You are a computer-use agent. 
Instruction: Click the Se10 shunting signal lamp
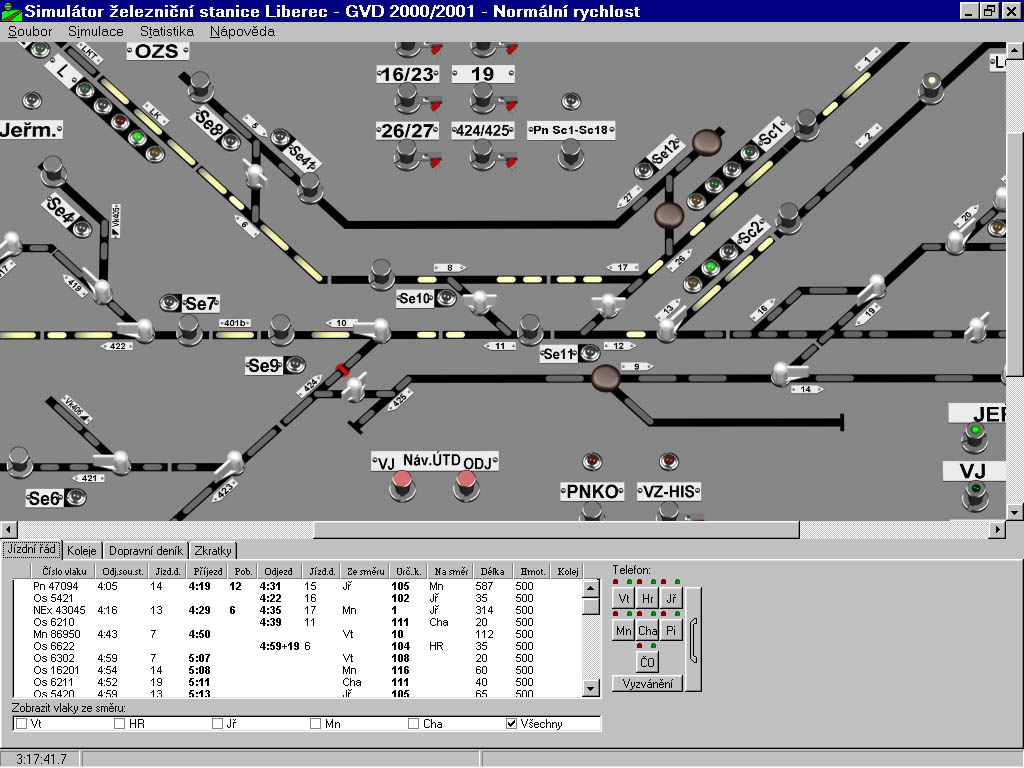(443, 298)
